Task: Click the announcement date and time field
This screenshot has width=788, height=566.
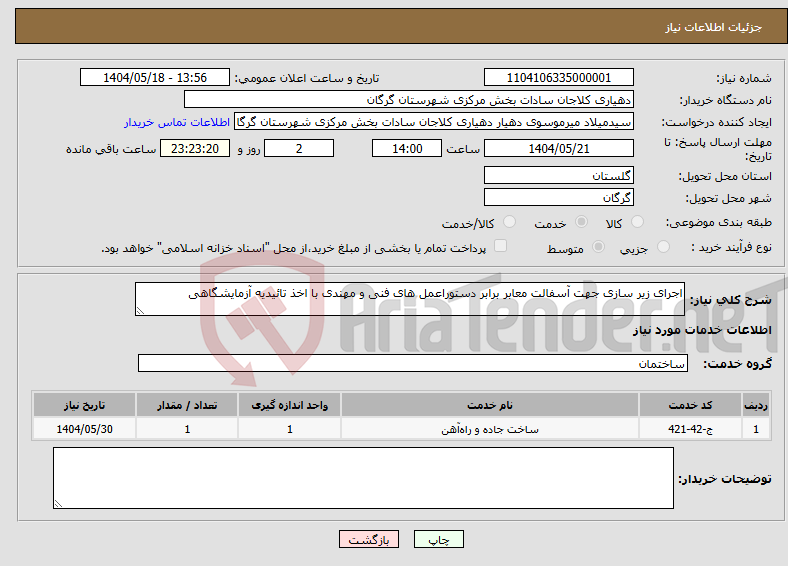Action: [x=155, y=77]
